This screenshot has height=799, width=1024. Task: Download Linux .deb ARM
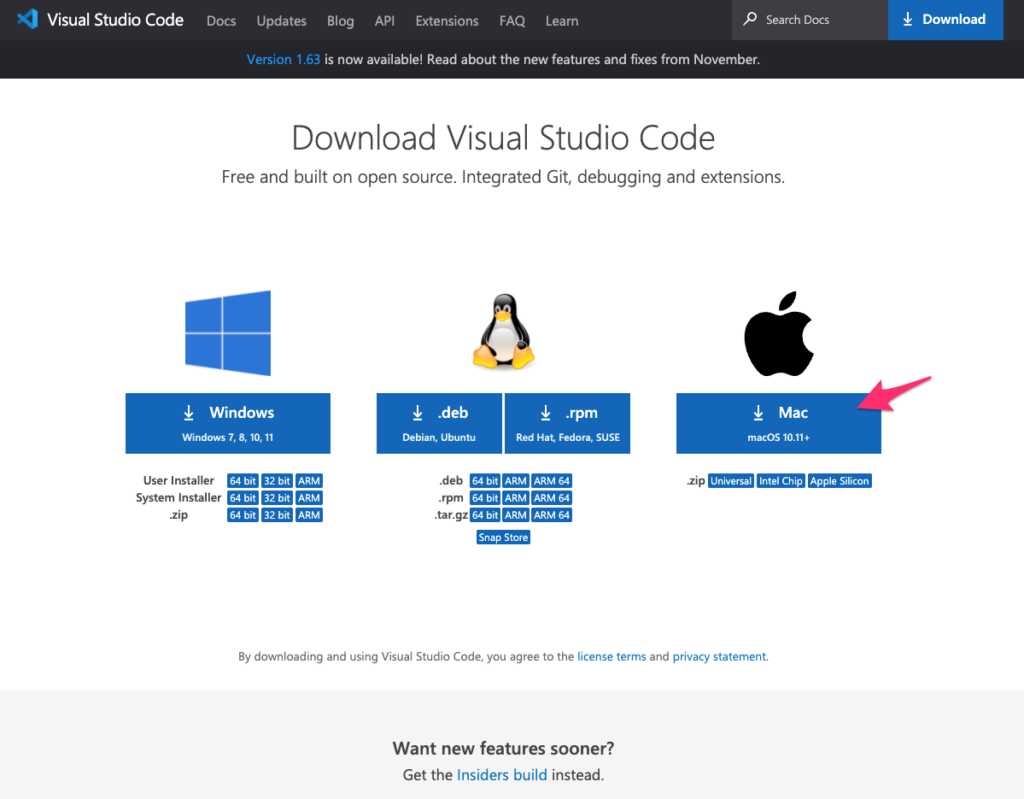tap(516, 481)
